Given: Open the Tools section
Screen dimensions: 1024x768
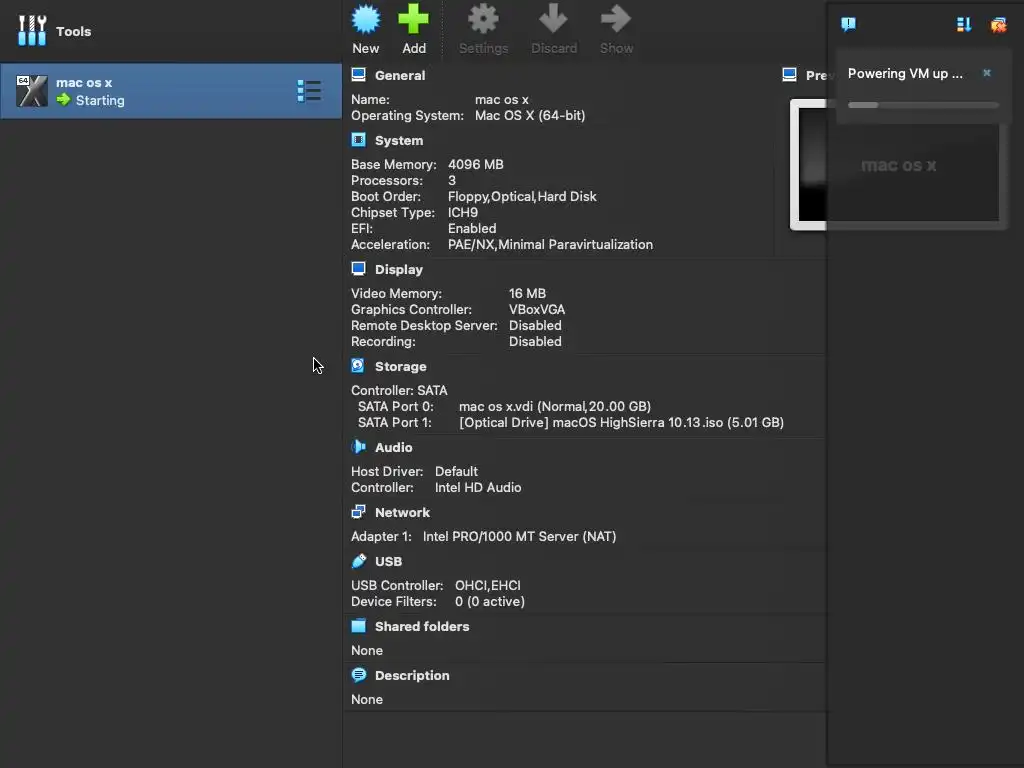Looking at the screenshot, I should click(x=54, y=31).
